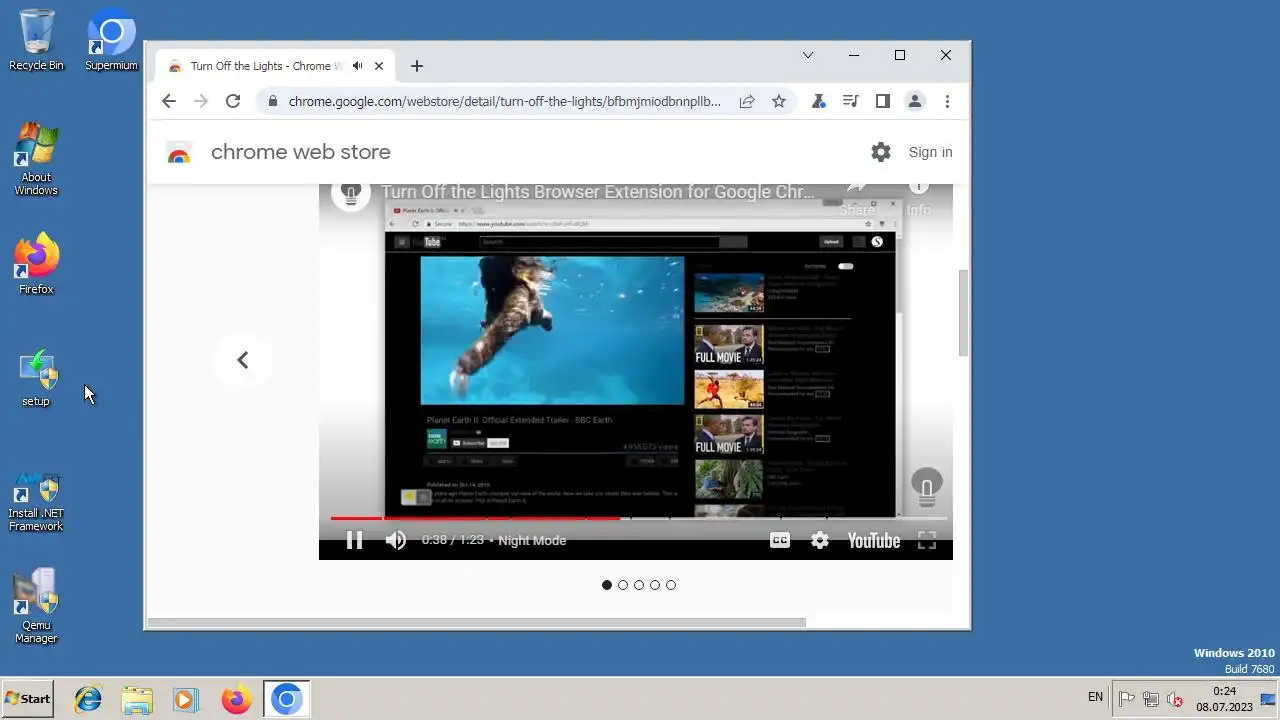The width and height of the screenshot is (1280, 720).
Task: Open the Start menu
Action: pos(27,699)
